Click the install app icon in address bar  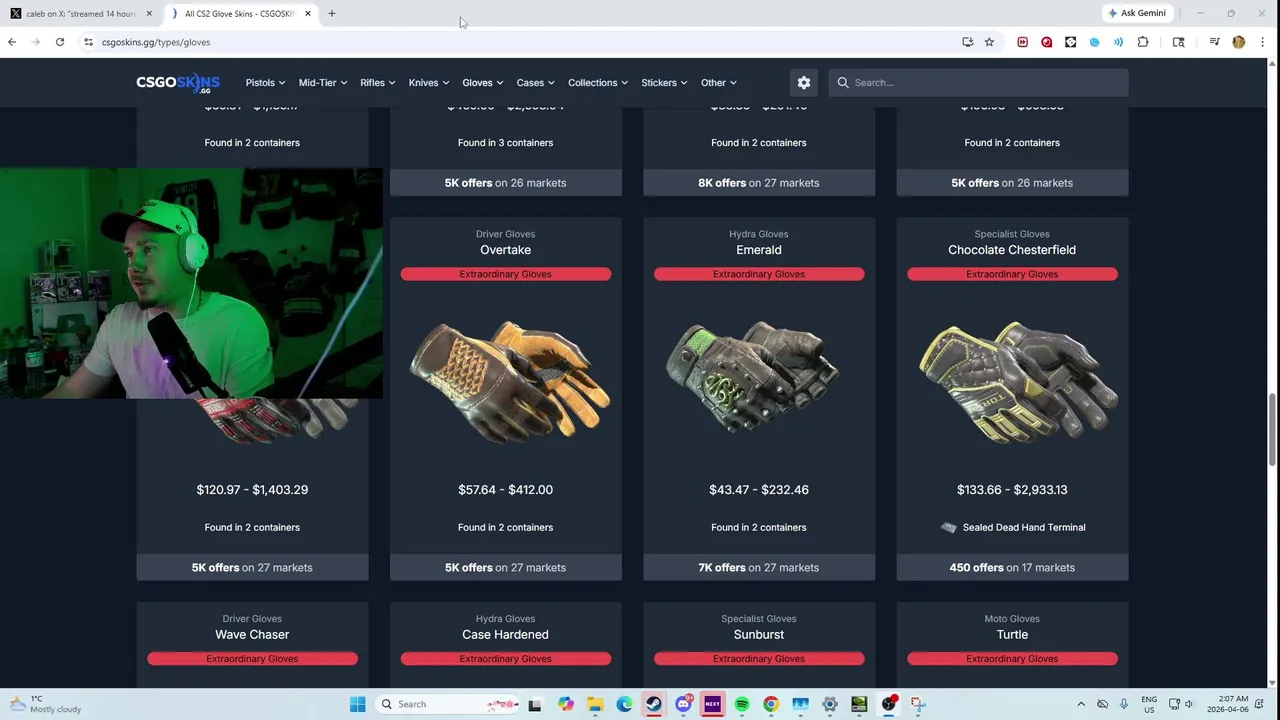(x=967, y=42)
